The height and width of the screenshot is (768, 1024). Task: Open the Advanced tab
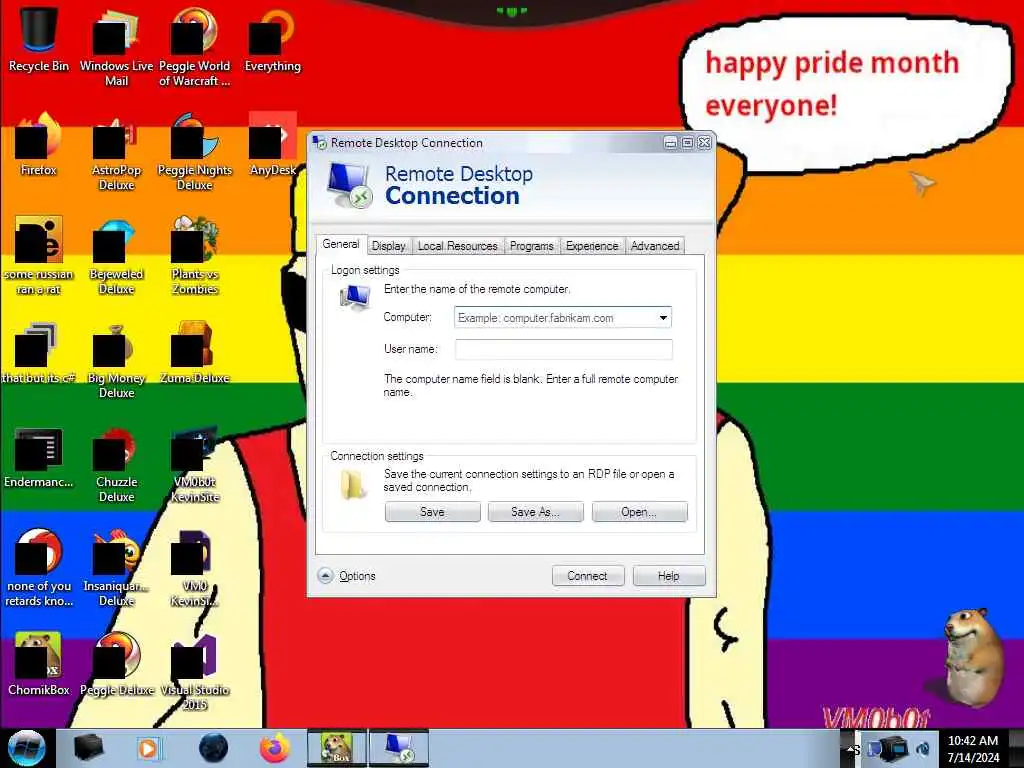(x=655, y=246)
